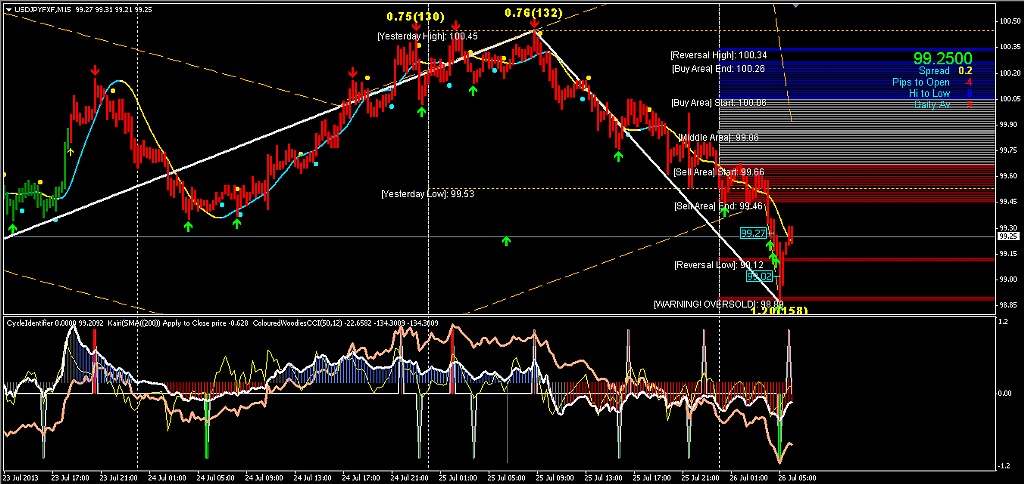Select the cyan 99.27 price tag

[754, 233]
